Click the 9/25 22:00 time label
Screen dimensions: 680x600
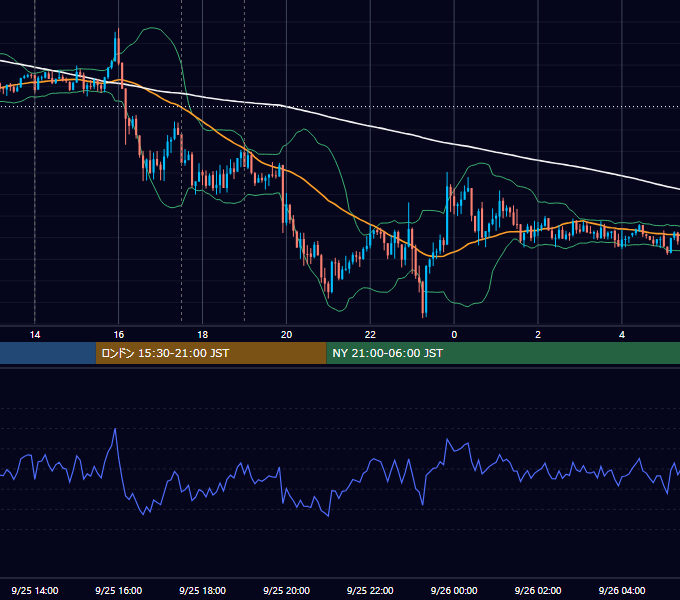(370, 590)
